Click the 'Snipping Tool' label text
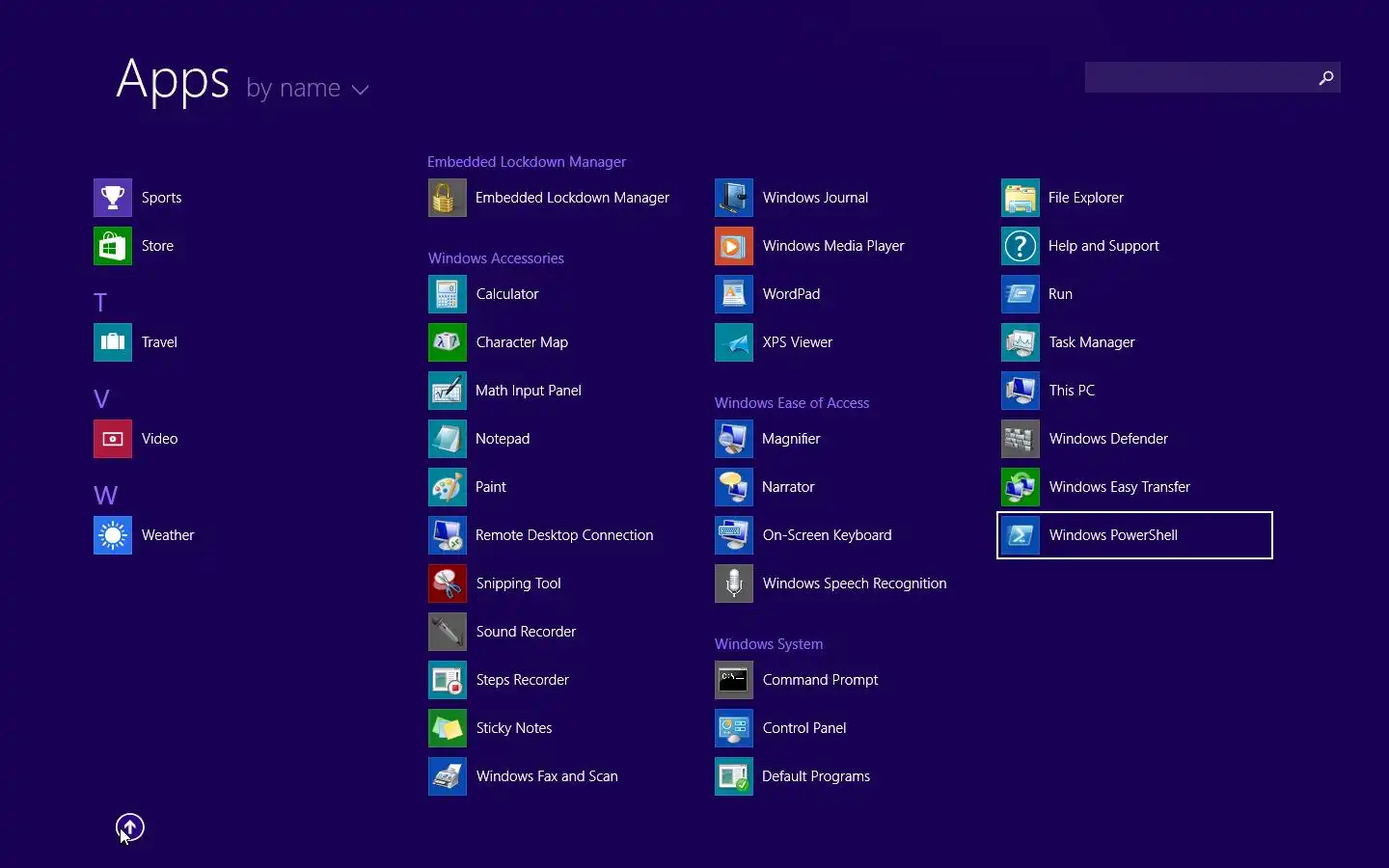This screenshot has width=1389, height=868. click(518, 583)
